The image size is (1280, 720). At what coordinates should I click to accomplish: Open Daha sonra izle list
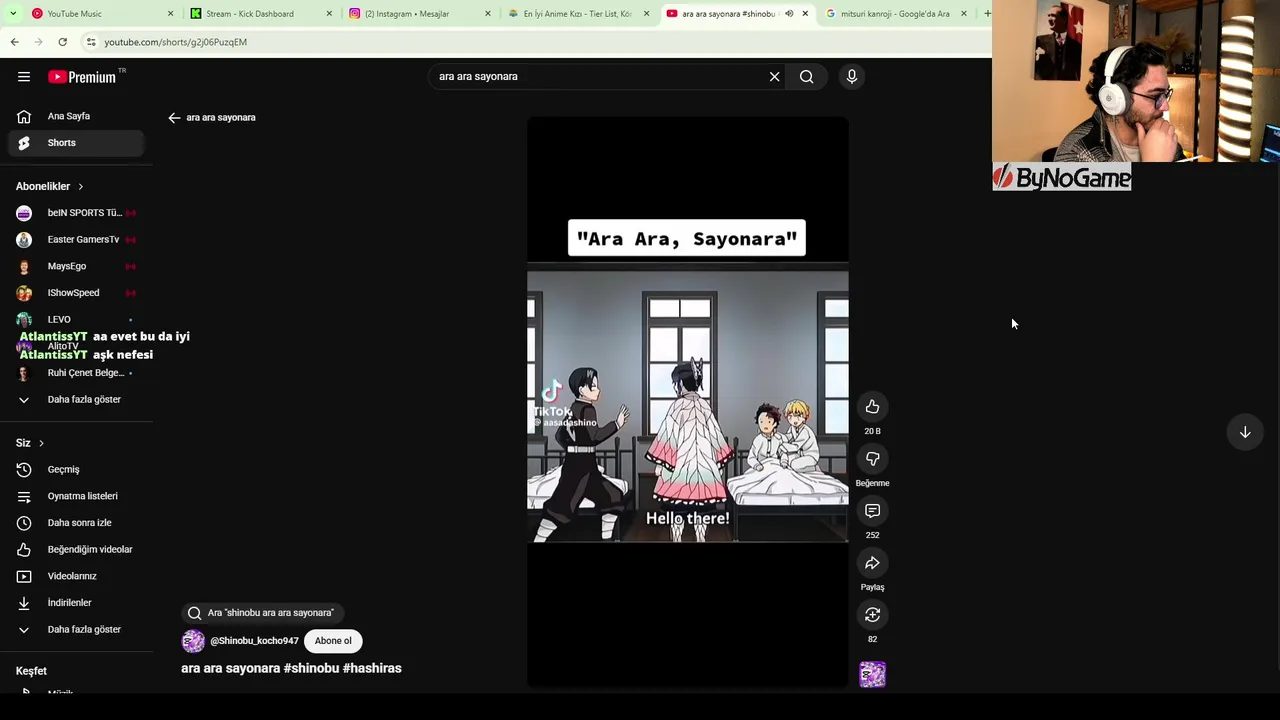click(78, 523)
